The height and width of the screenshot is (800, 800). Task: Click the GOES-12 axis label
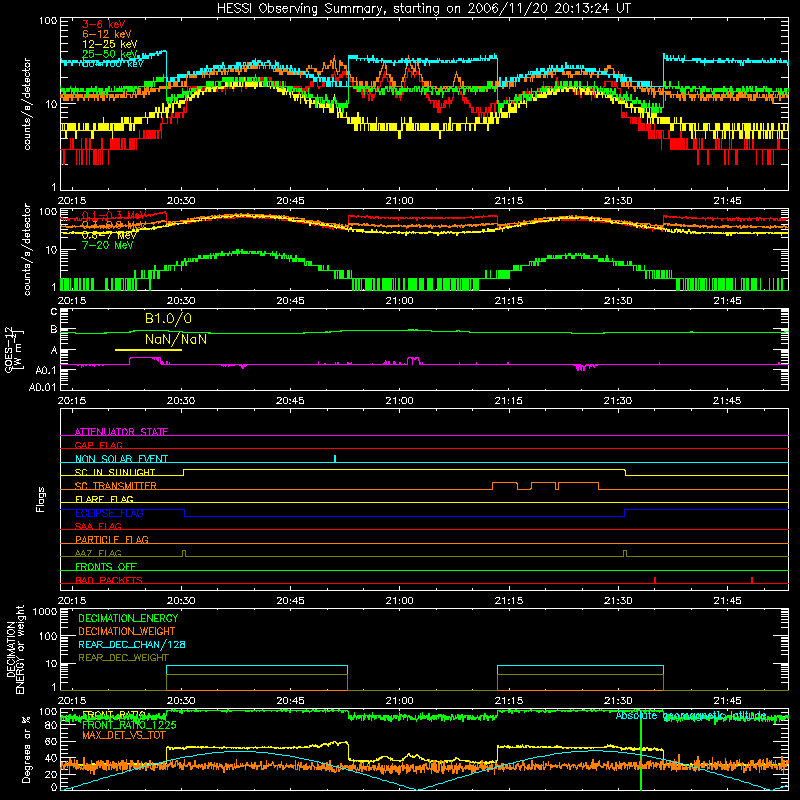[x=13, y=349]
